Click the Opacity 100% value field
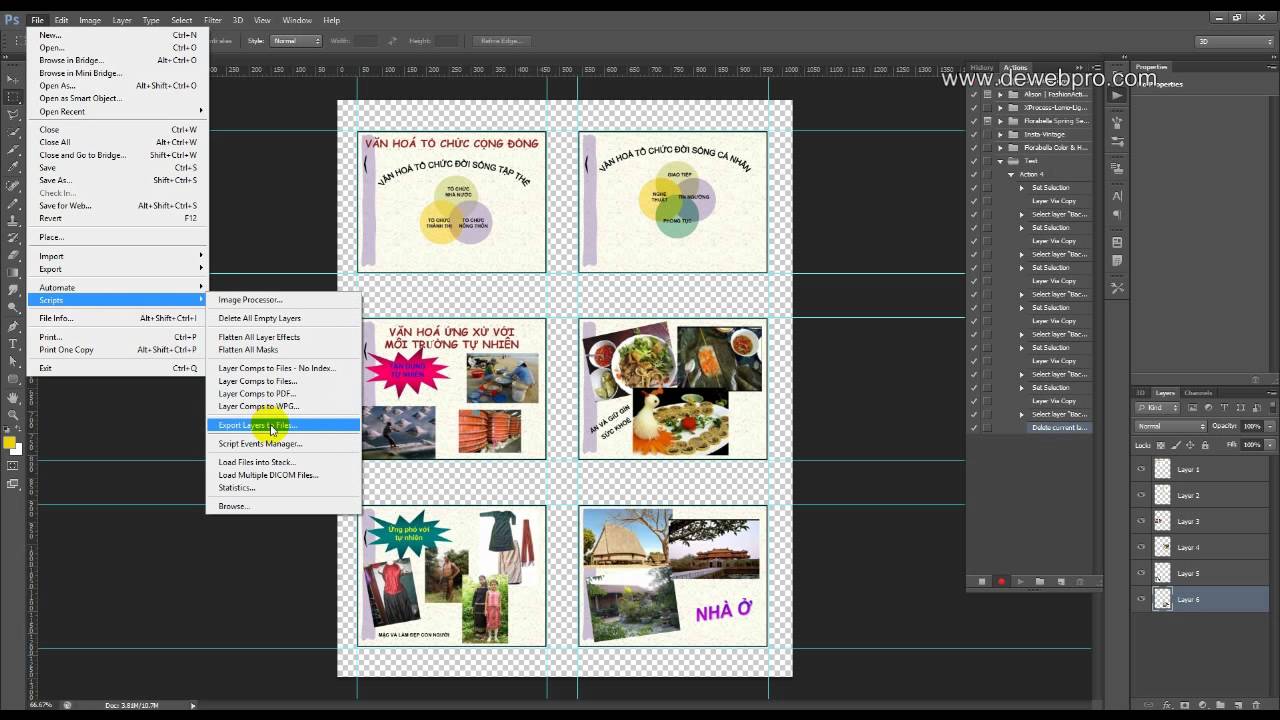This screenshot has height=720, width=1280. [x=1250, y=426]
